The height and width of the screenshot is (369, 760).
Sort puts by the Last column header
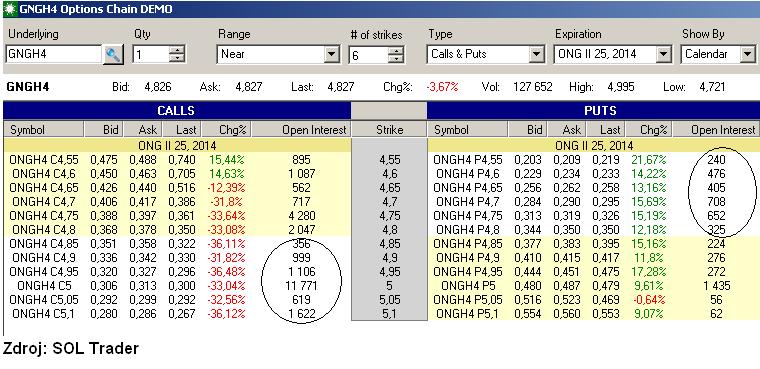tap(605, 129)
